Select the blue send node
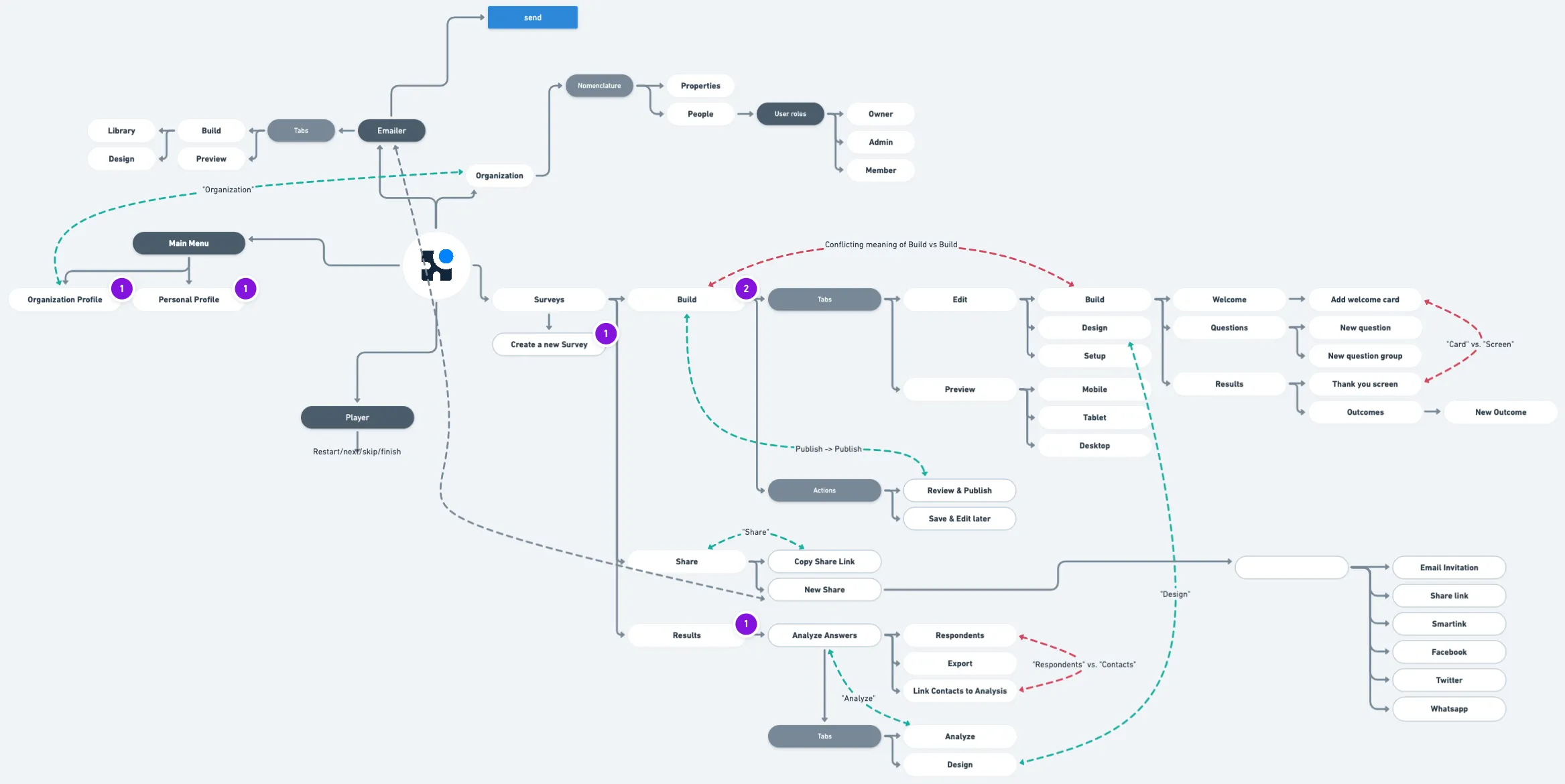 pyautogui.click(x=533, y=17)
